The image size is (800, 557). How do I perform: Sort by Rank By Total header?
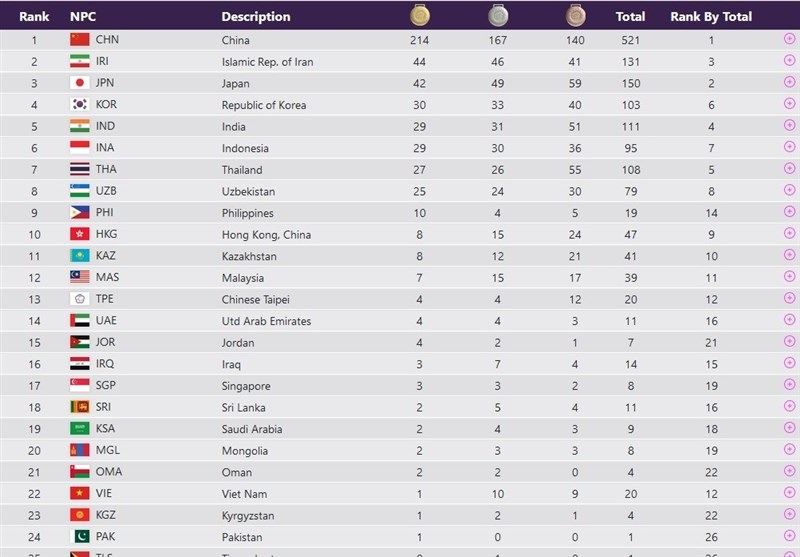click(x=711, y=16)
